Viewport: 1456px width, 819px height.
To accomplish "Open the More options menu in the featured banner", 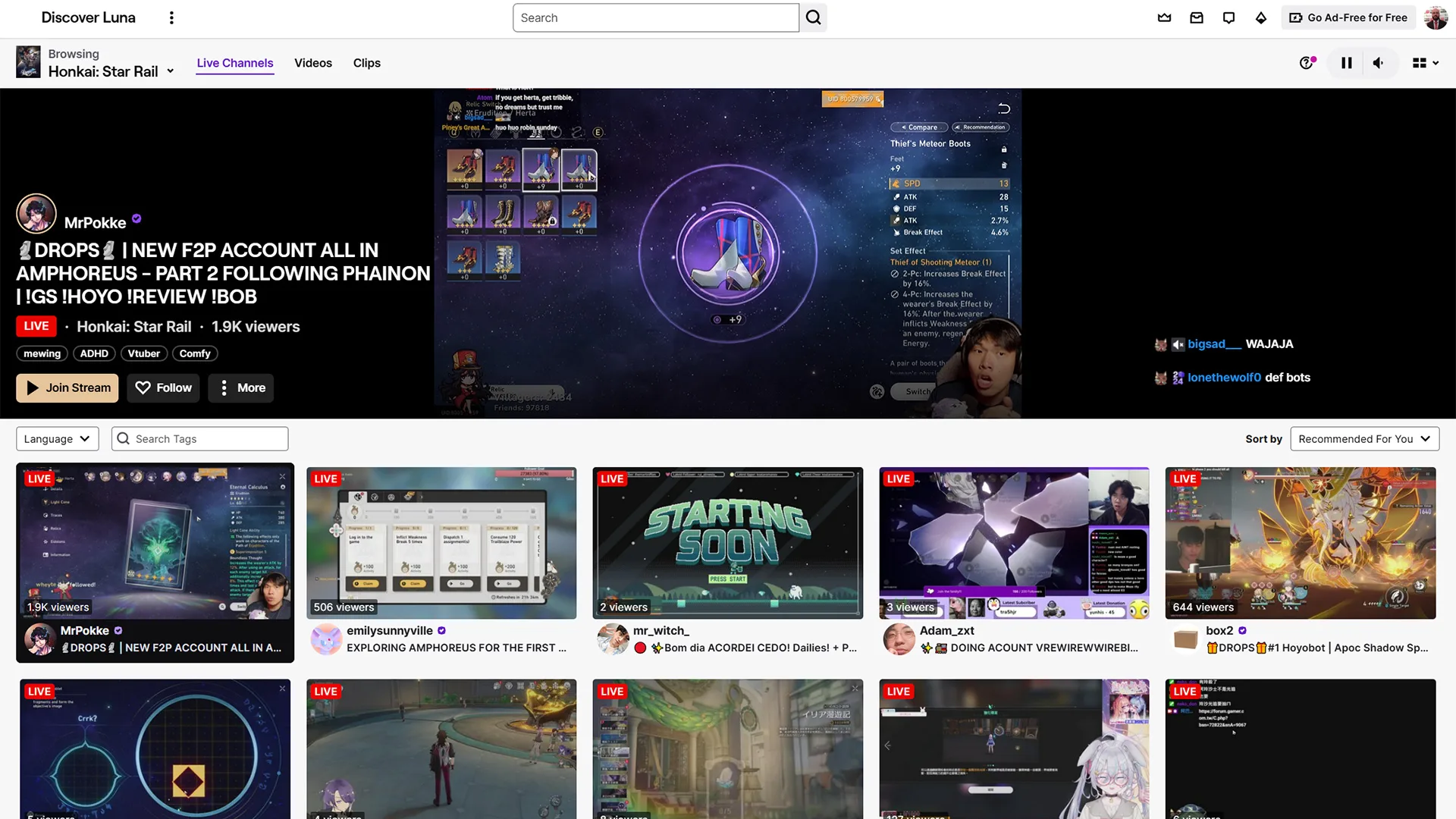I will click(241, 388).
